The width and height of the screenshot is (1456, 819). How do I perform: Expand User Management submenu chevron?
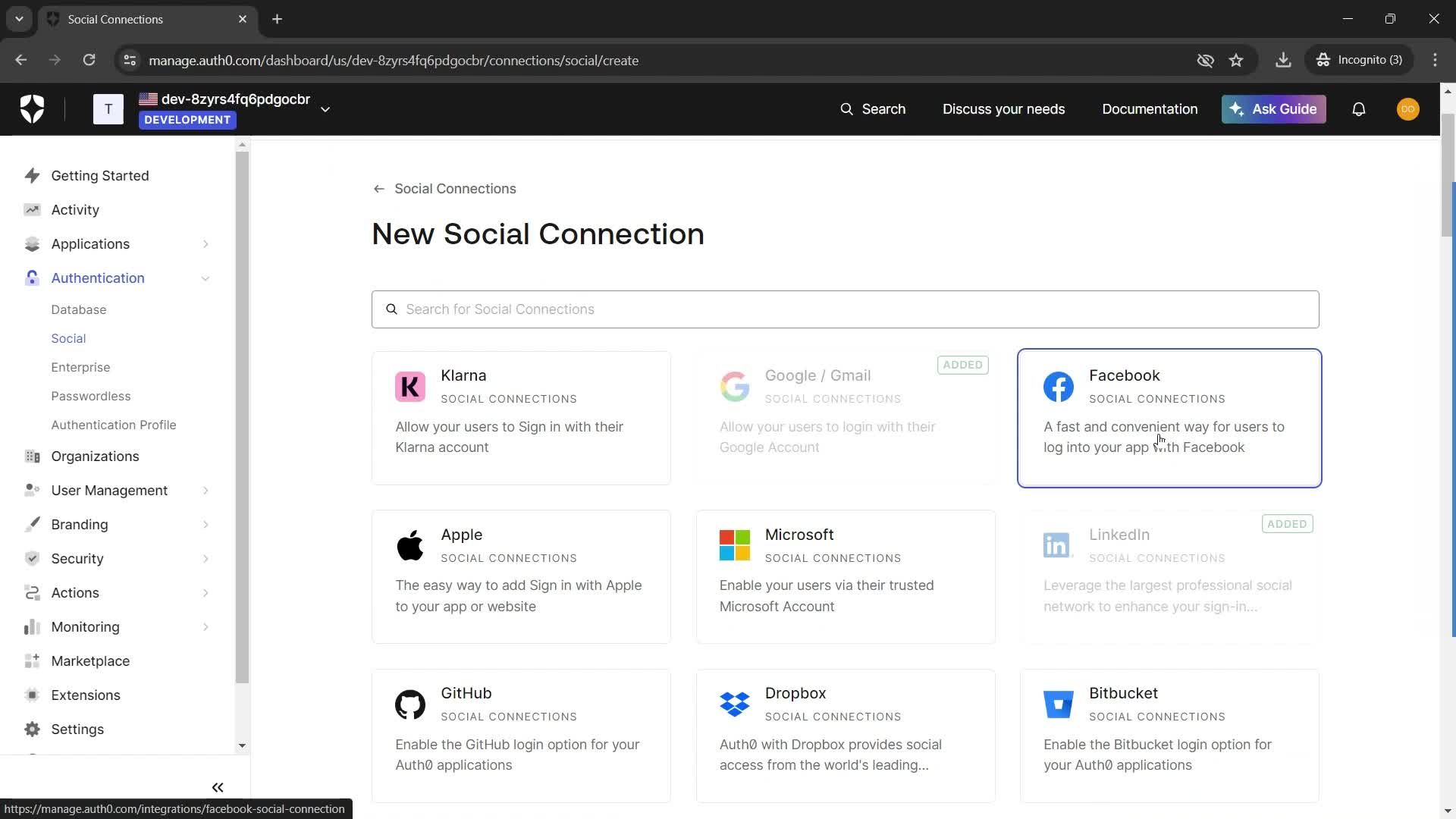tap(206, 491)
